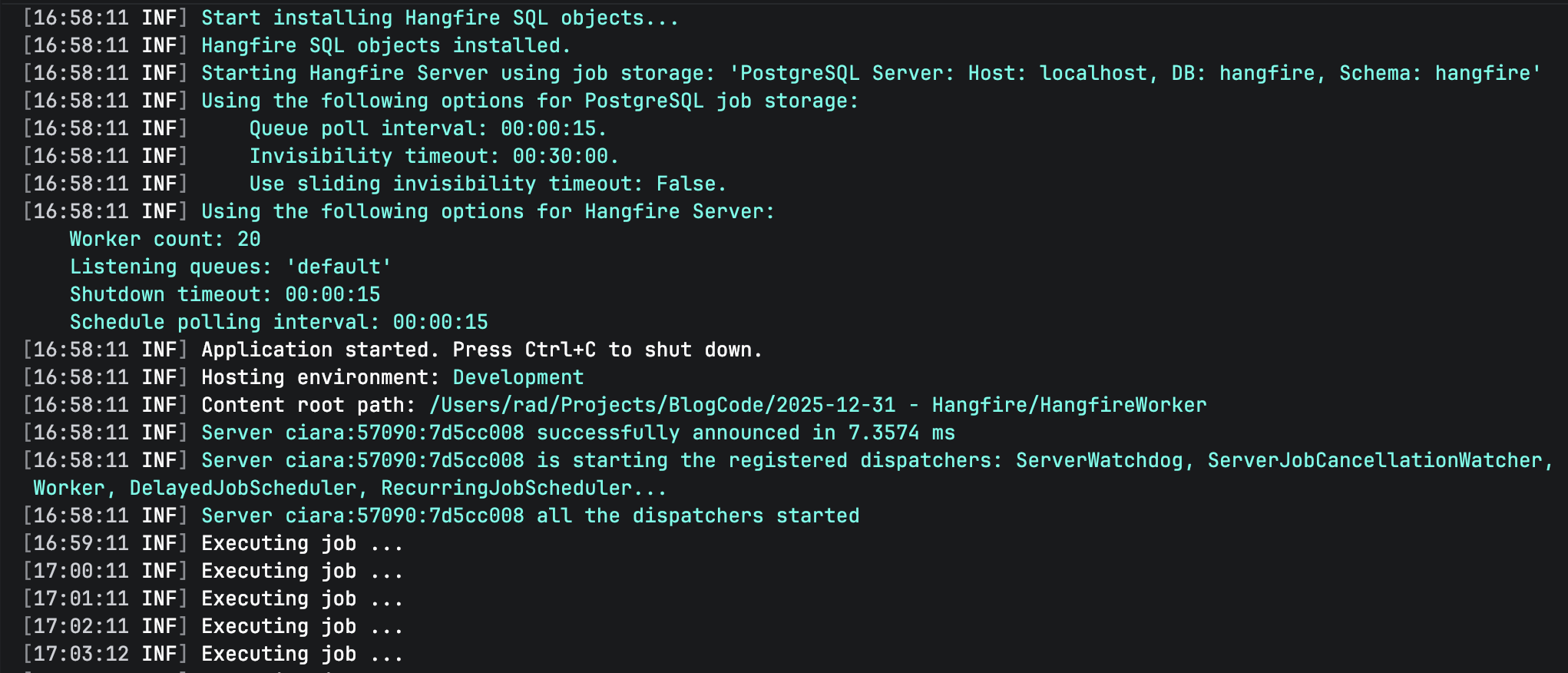Viewport: 1568px width, 673px height.
Task: Click the content root path to HangfireWorker
Action: pyautogui.click(x=817, y=405)
